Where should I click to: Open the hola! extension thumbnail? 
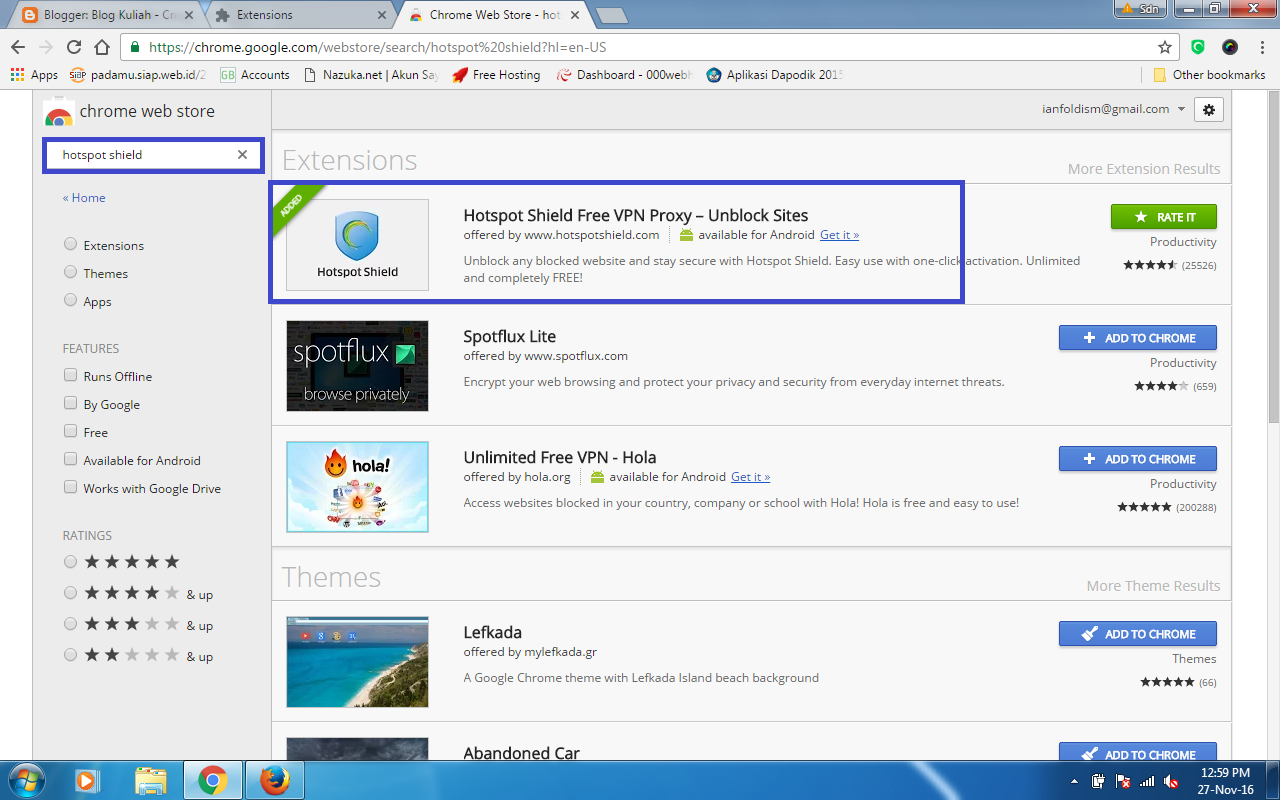coord(357,487)
